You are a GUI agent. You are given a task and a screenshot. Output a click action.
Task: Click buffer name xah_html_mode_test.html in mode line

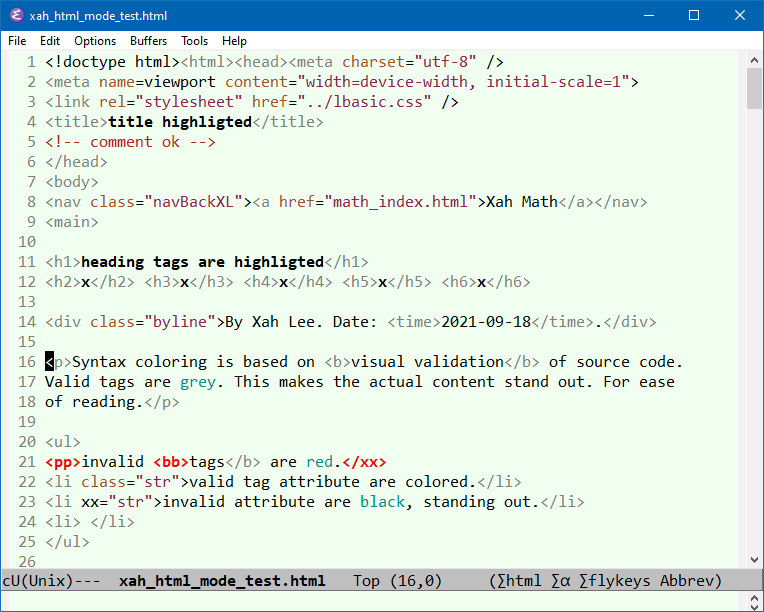222,581
